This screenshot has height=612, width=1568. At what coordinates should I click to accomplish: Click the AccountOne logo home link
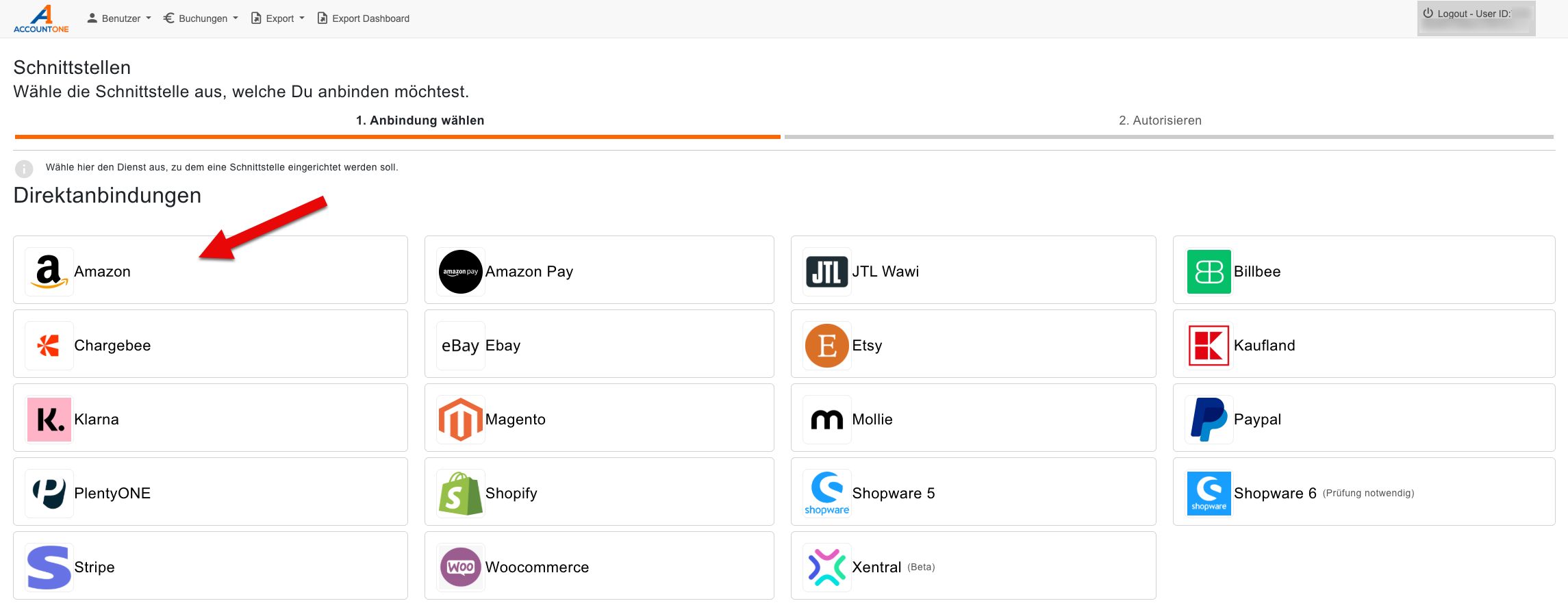(x=41, y=18)
